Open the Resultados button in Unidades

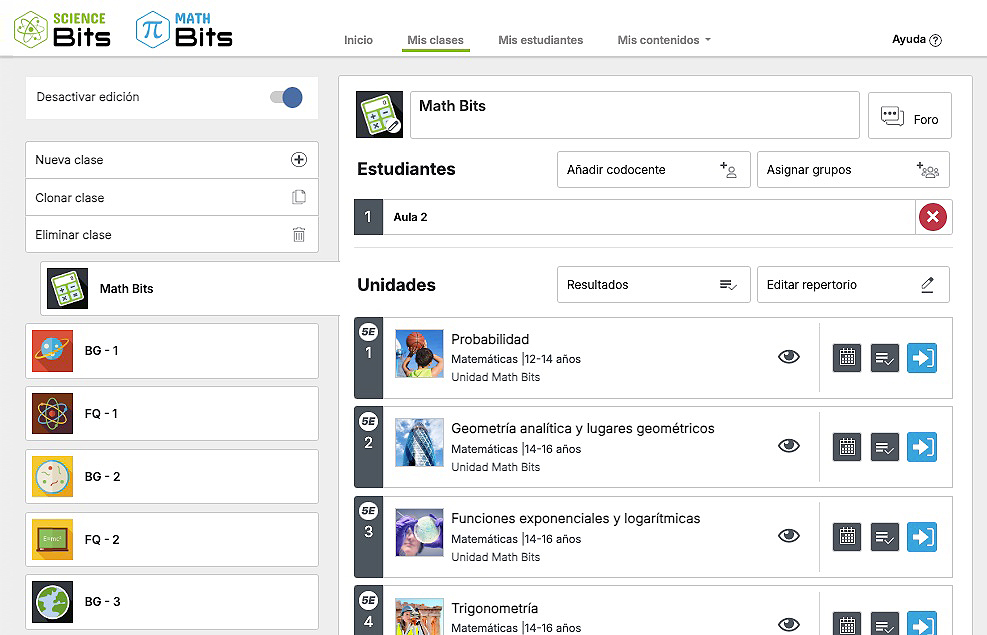(653, 285)
